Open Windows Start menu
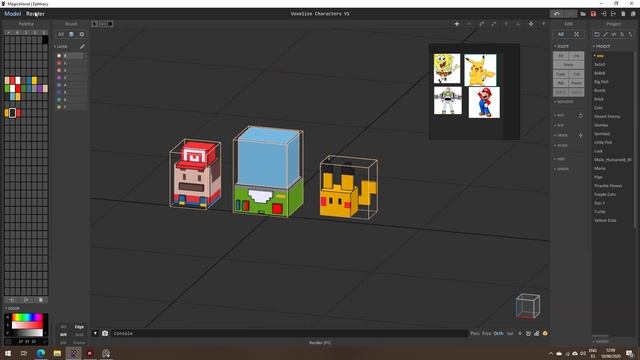640x360 pixels. pyautogui.click(x=7, y=353)
